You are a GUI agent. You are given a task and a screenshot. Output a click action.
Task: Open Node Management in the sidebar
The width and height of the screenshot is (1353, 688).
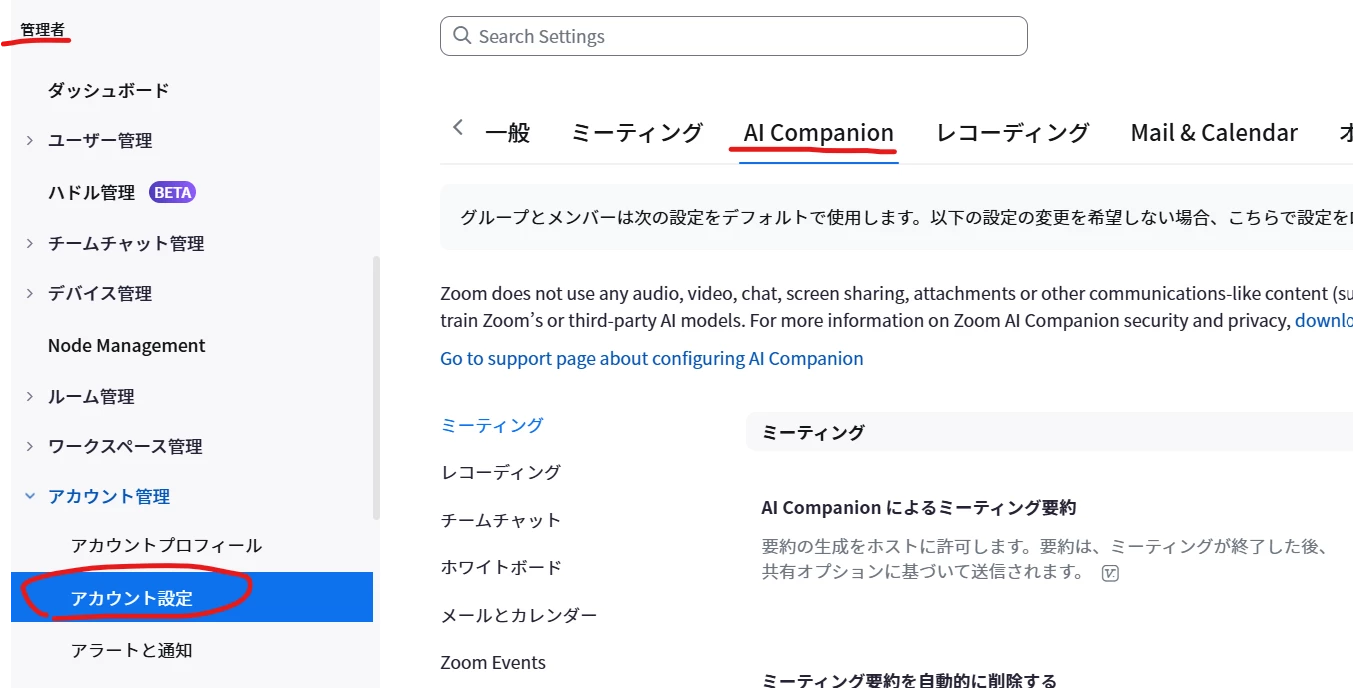point(126,346)
